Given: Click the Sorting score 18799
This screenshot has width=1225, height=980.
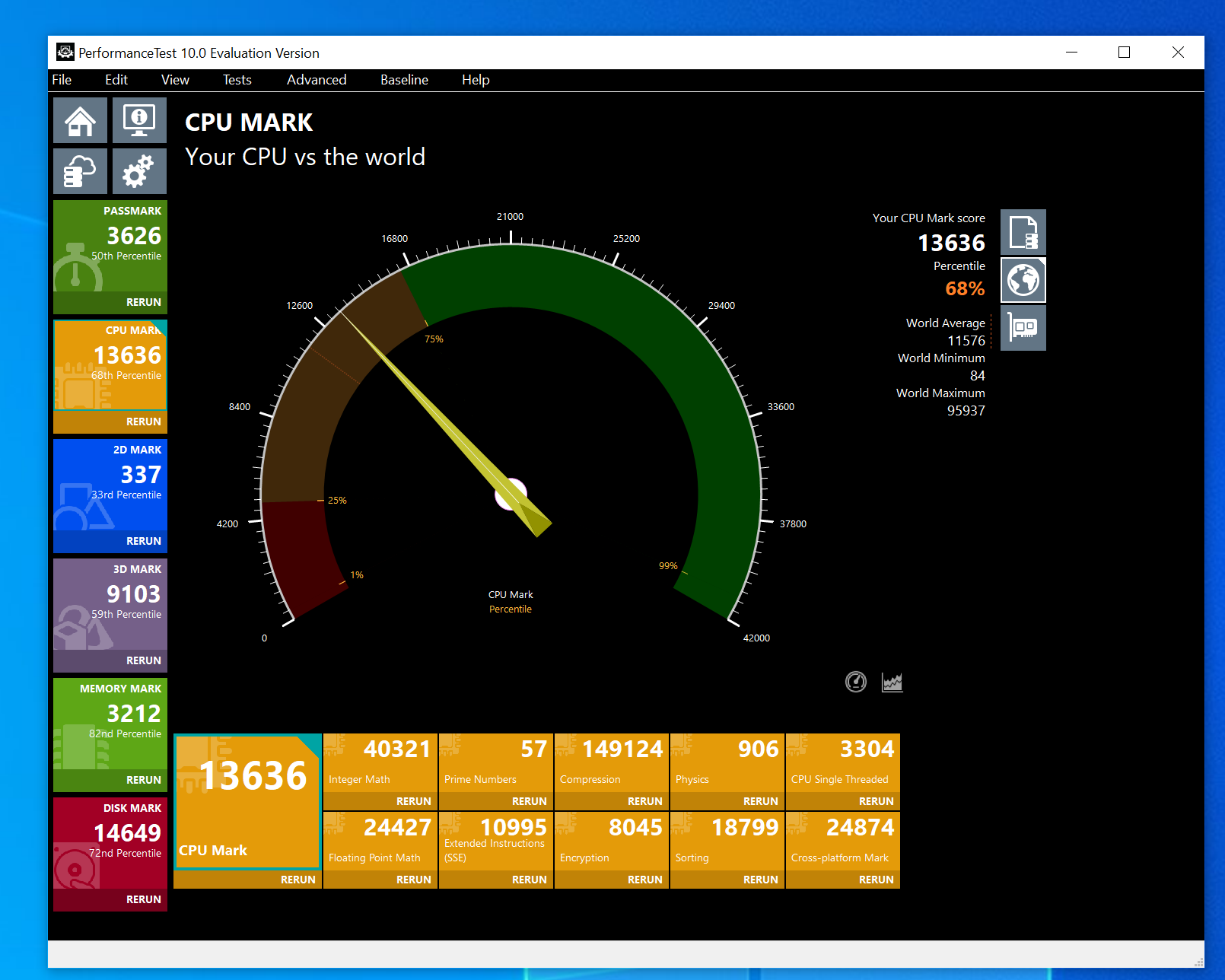Looking at the screenshot, I should 745,827.
